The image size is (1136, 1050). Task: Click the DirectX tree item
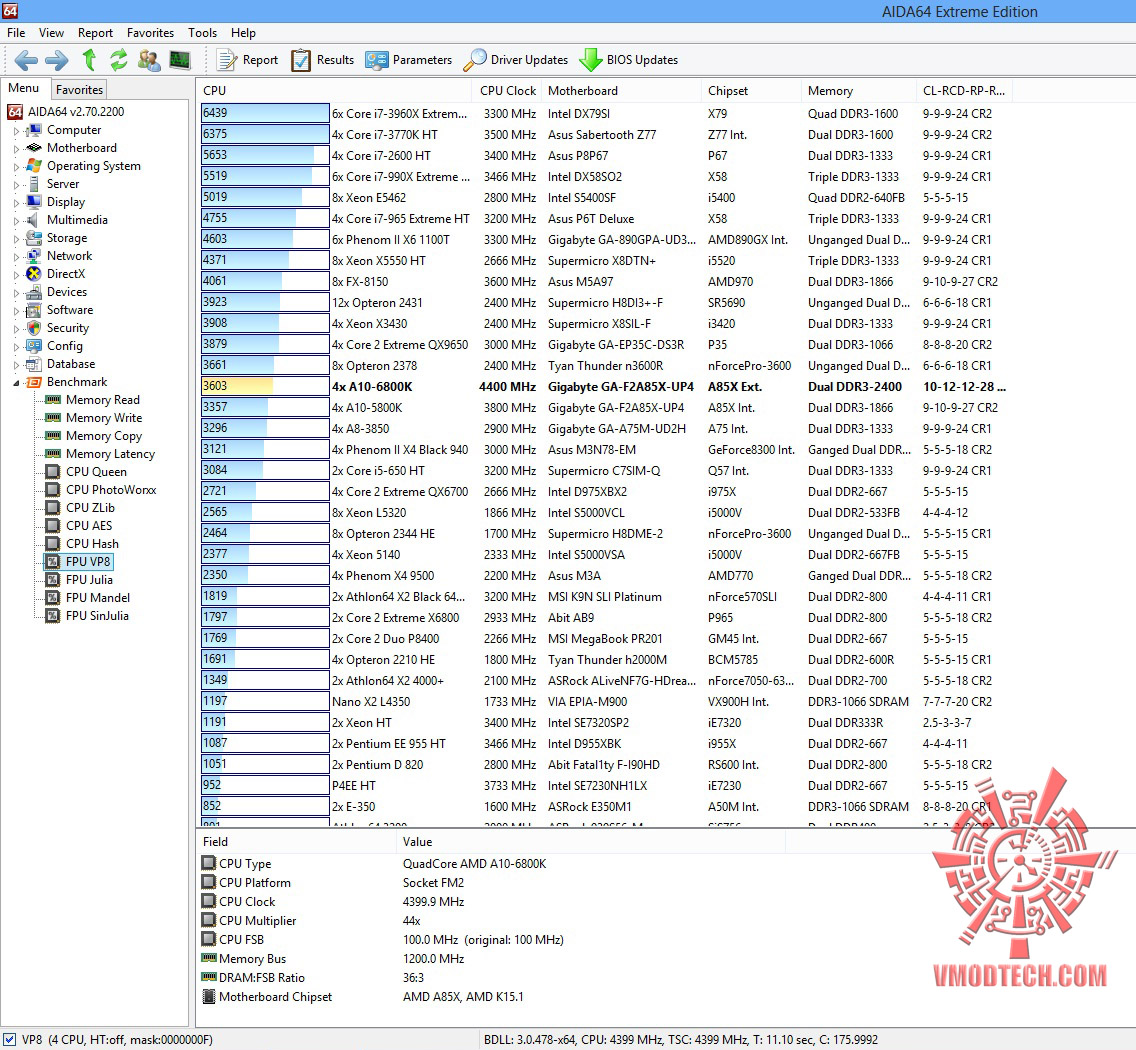pos(56,274)
